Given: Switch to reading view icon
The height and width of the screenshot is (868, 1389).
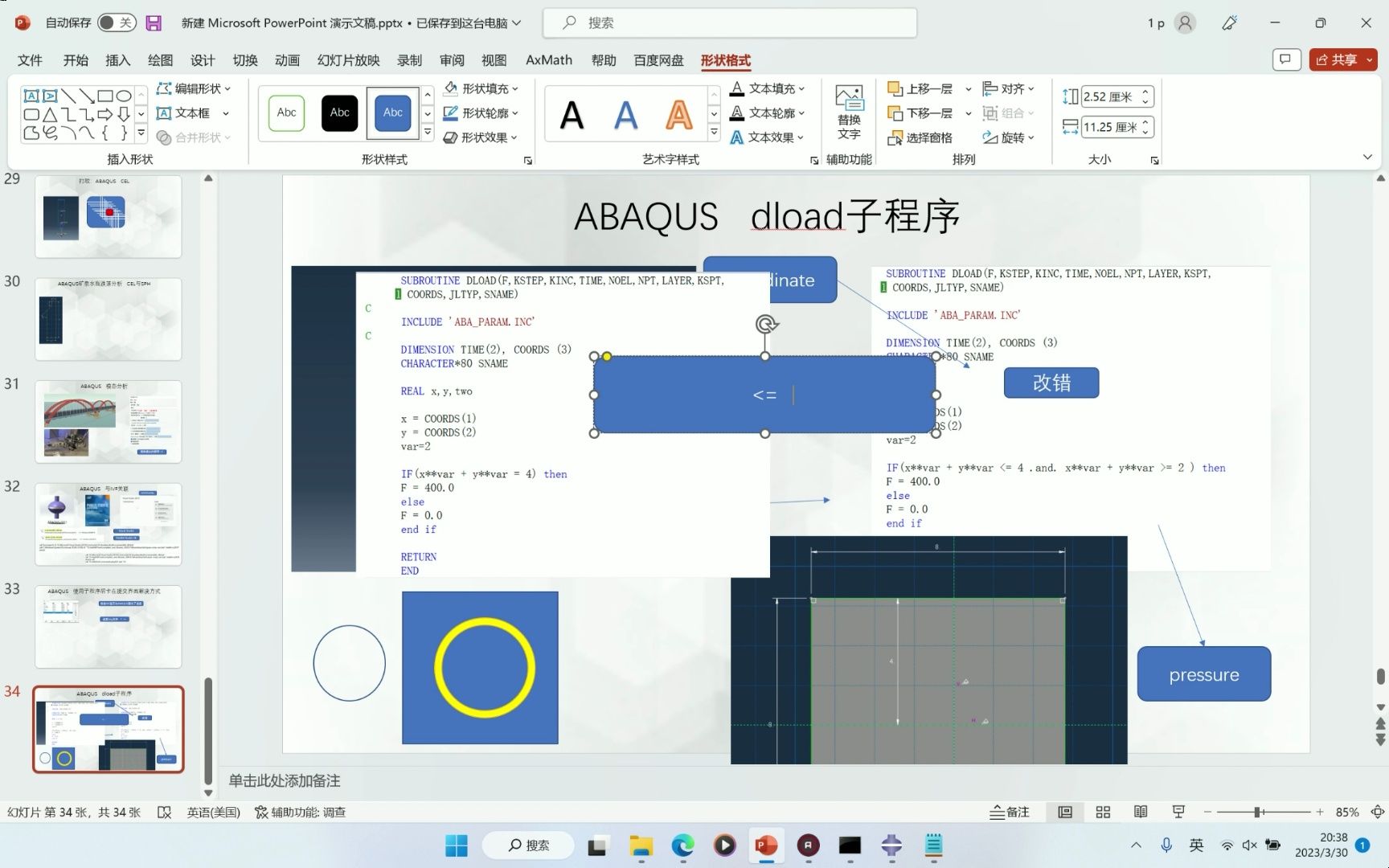Looking at the screenshot, I should tap(1141, 813).
